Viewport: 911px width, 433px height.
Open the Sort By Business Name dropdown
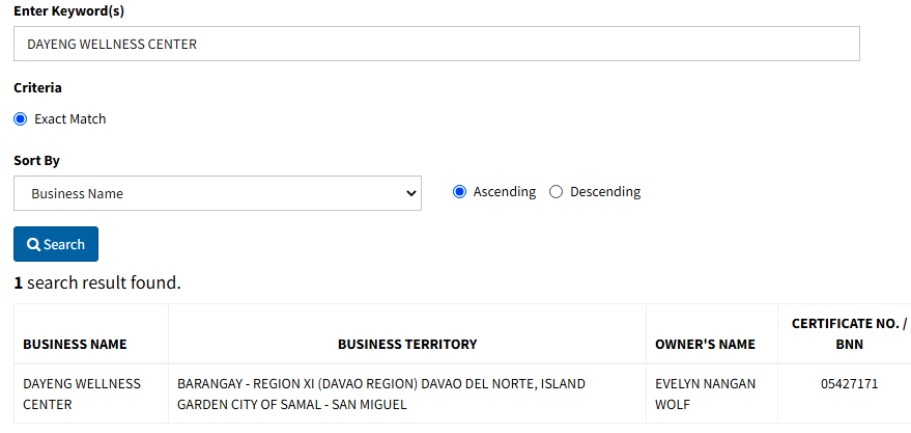point(217,194)
